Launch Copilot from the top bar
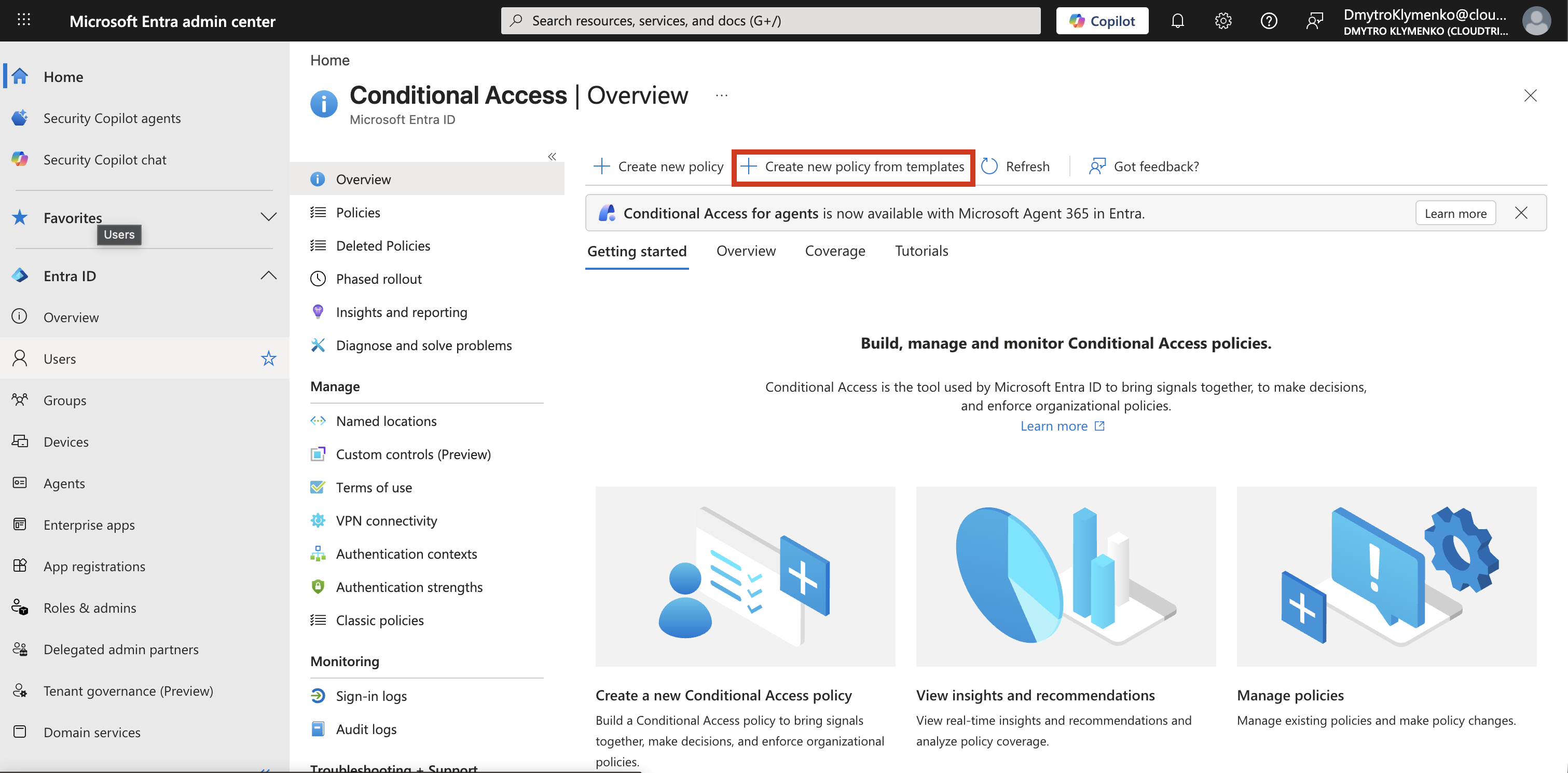Image resolution: width=1568 pixels, height=773 pixels. pyautogui.click(x=1102, y=21)
